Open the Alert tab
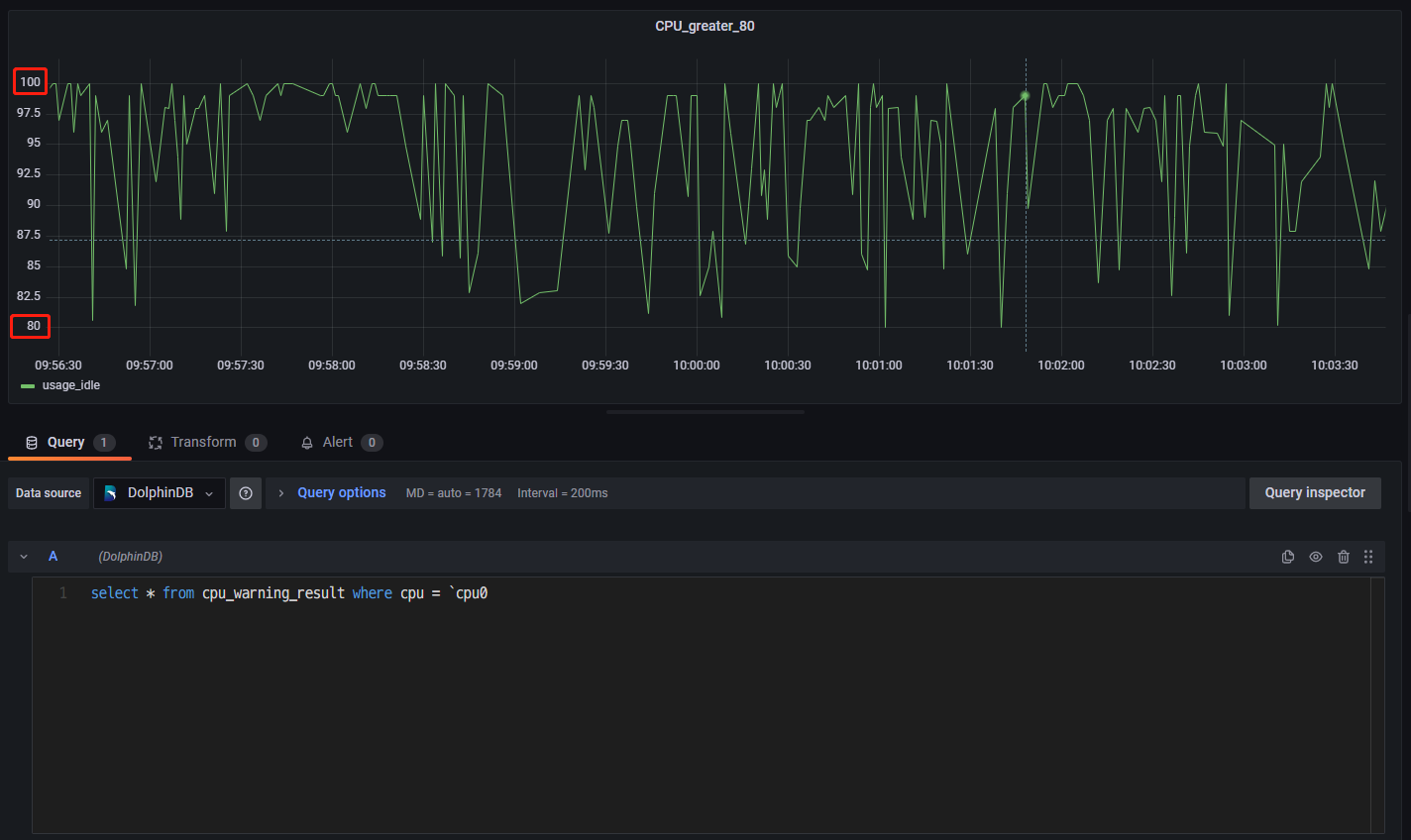The width and height of the screenshot is (1411, 840). click(x=338, y=443)
